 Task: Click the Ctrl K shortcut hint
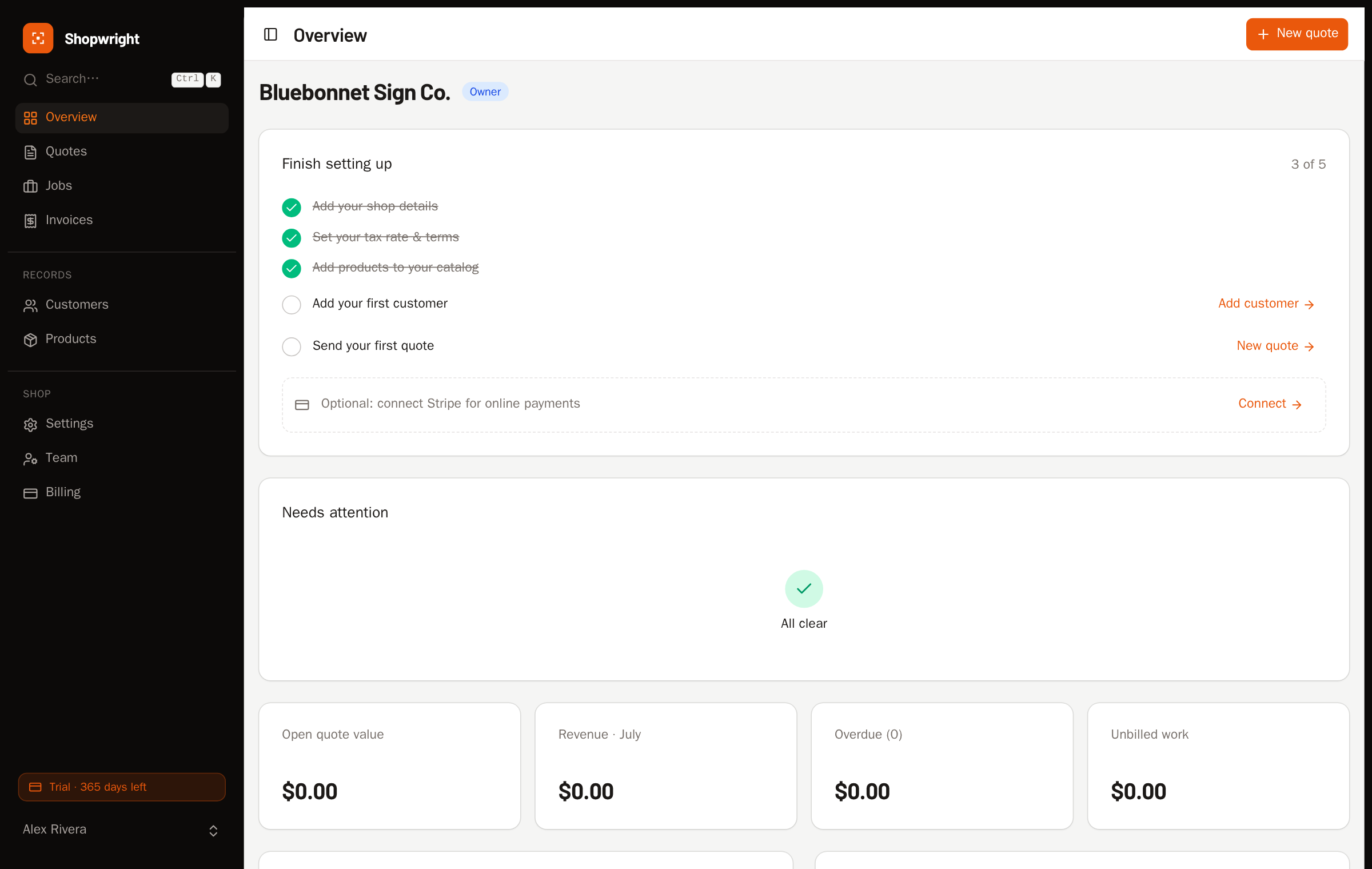pyautogui.click(x=196, y=79)
